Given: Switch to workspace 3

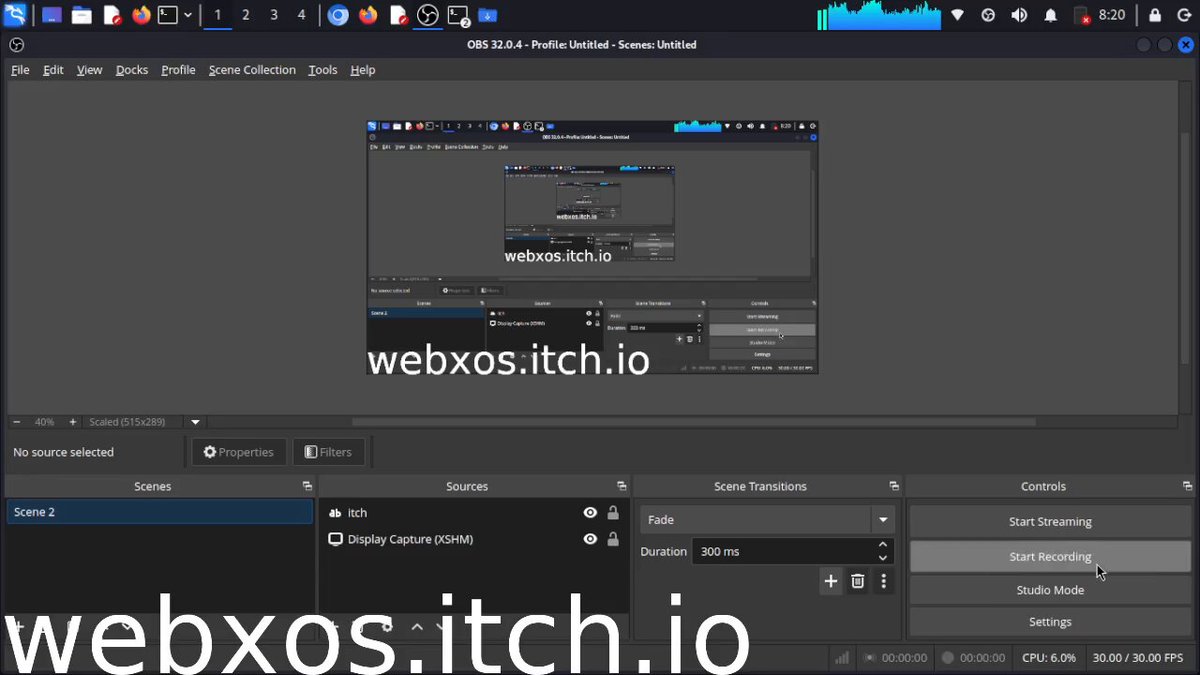Looking at the screenshot, I should coord(274,15).
